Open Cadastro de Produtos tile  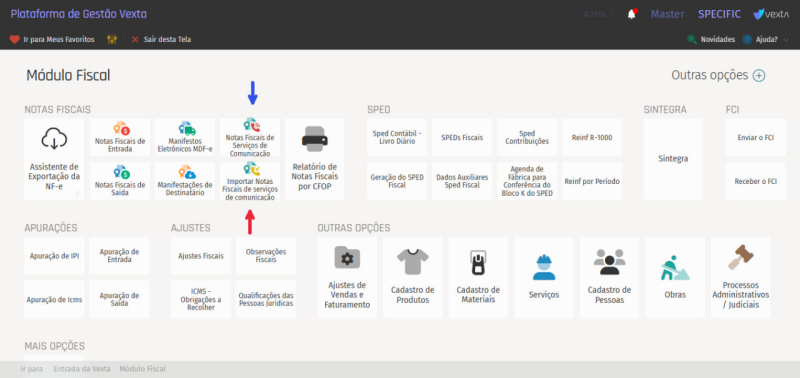click(413, 277)
